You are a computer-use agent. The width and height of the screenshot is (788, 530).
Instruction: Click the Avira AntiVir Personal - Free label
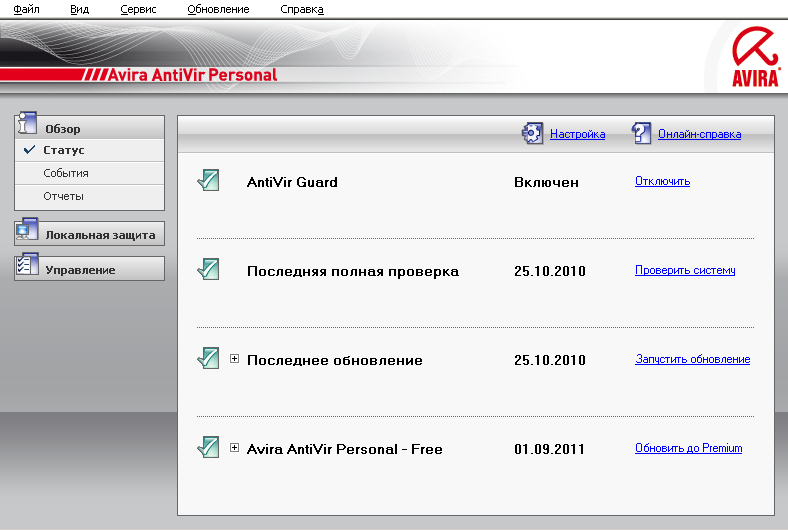pyautogui.click(x=344, y=449)
